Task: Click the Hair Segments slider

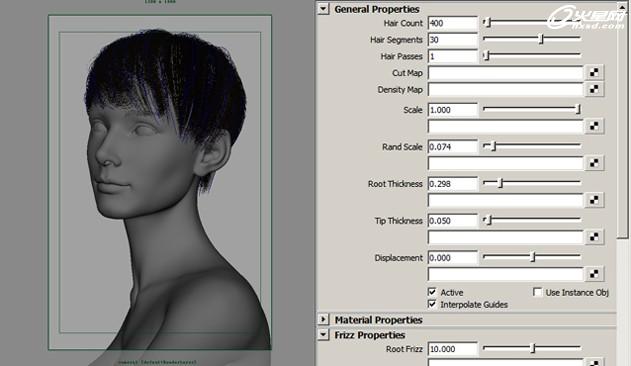Action: [x=532, y=39]
